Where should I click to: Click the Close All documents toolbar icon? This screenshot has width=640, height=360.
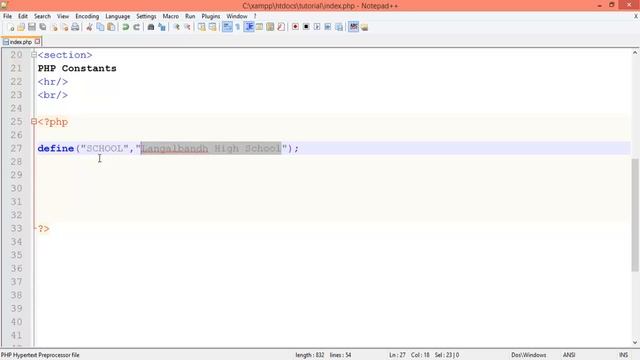click(64, 27)
